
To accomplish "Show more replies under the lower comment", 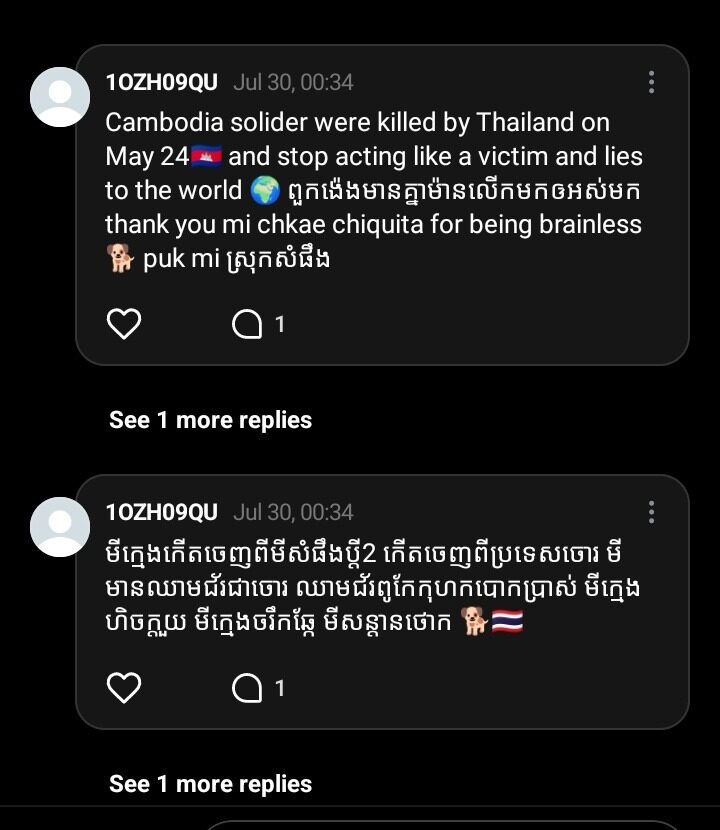I will pyautogui.click(x=210, y=784).
